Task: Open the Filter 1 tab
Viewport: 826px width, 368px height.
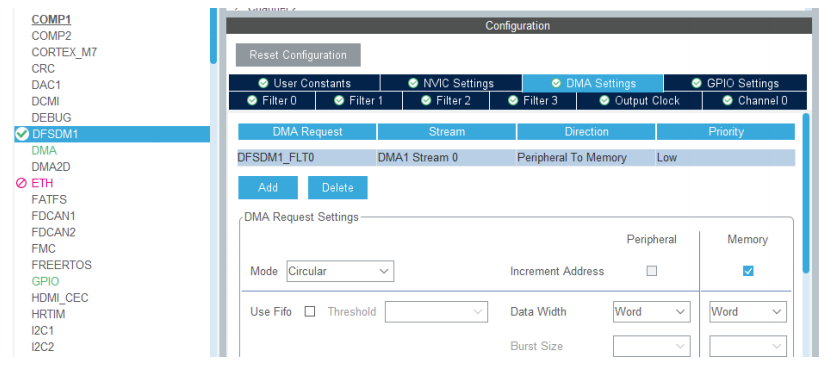Action: 359,101
